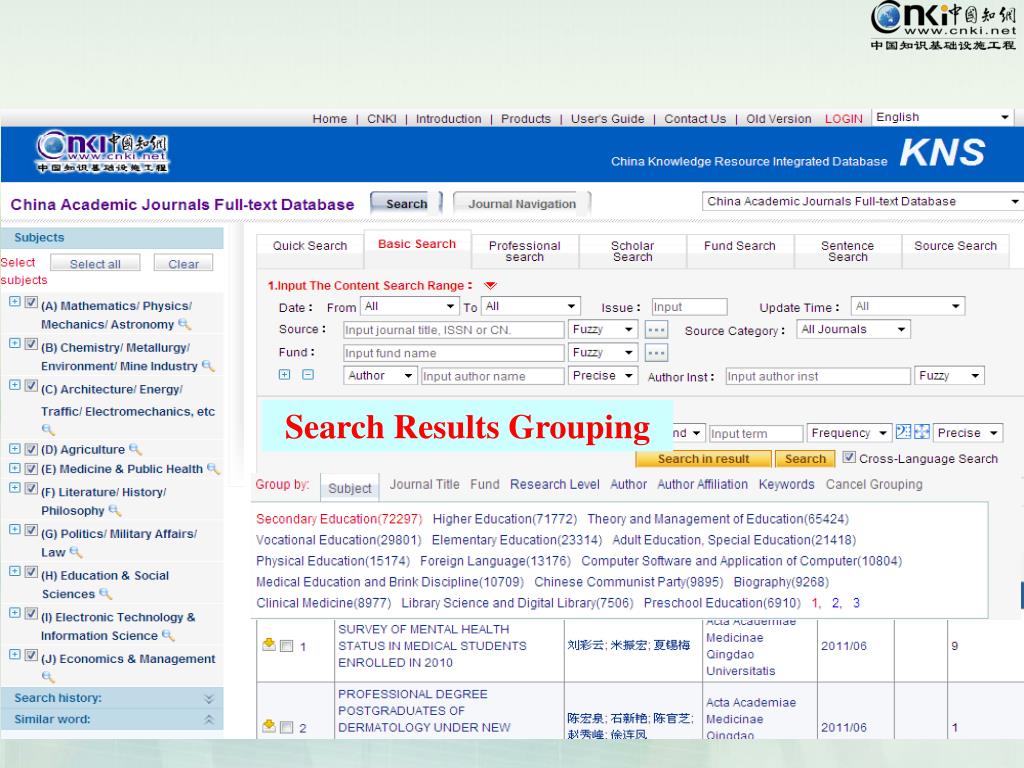
Task: Select checkbox for result row 2
Action: click(286, 727)
